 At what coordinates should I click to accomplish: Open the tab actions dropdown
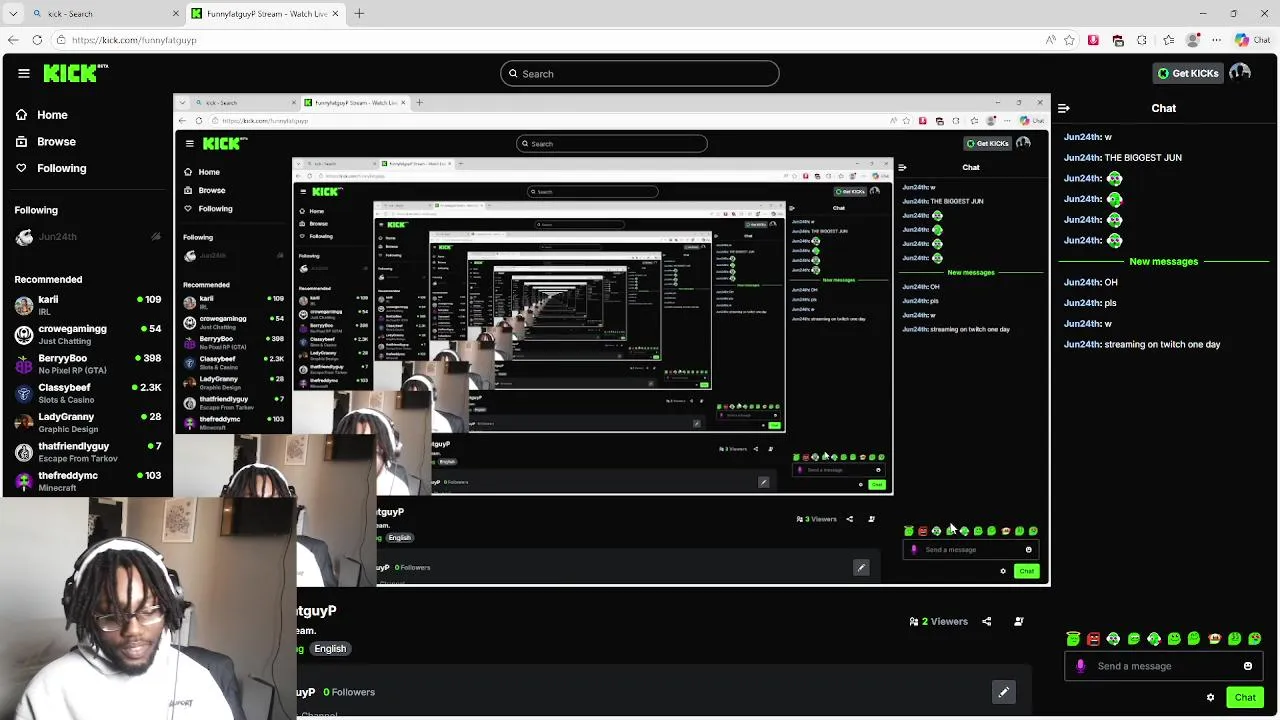(x=13, y=13)
